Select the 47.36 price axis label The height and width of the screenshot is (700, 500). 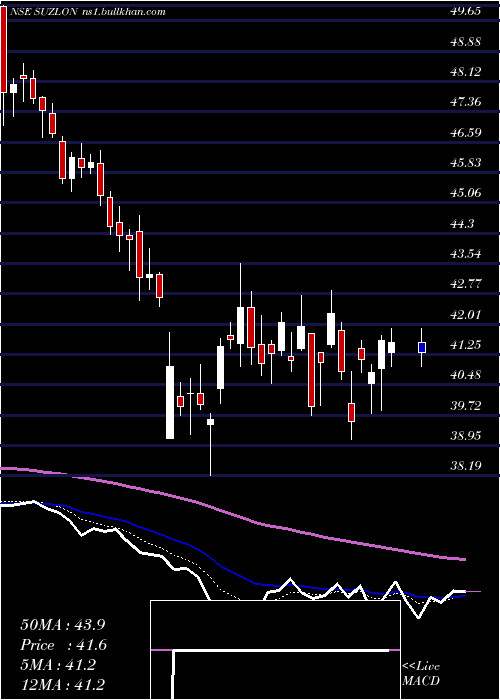click(465, 102)
